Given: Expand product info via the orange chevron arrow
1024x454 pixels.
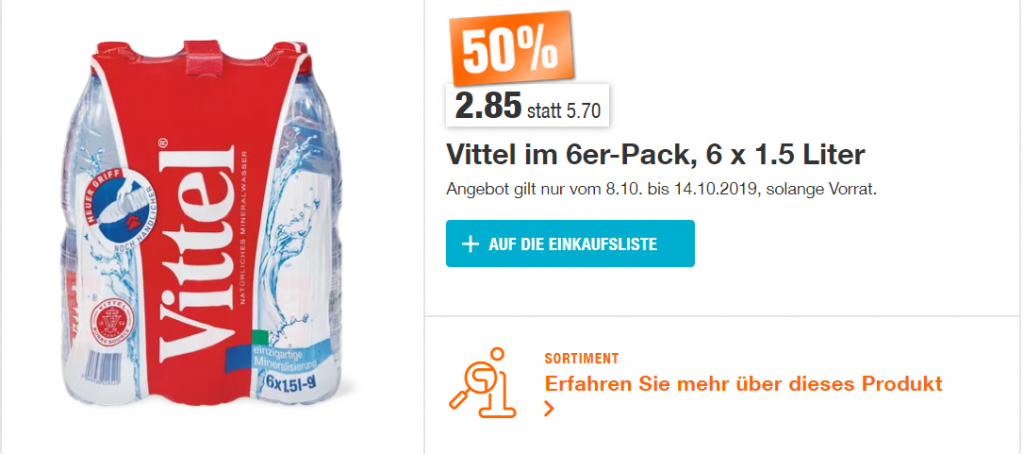Looking at the screenshot, I should pos(549,410).
